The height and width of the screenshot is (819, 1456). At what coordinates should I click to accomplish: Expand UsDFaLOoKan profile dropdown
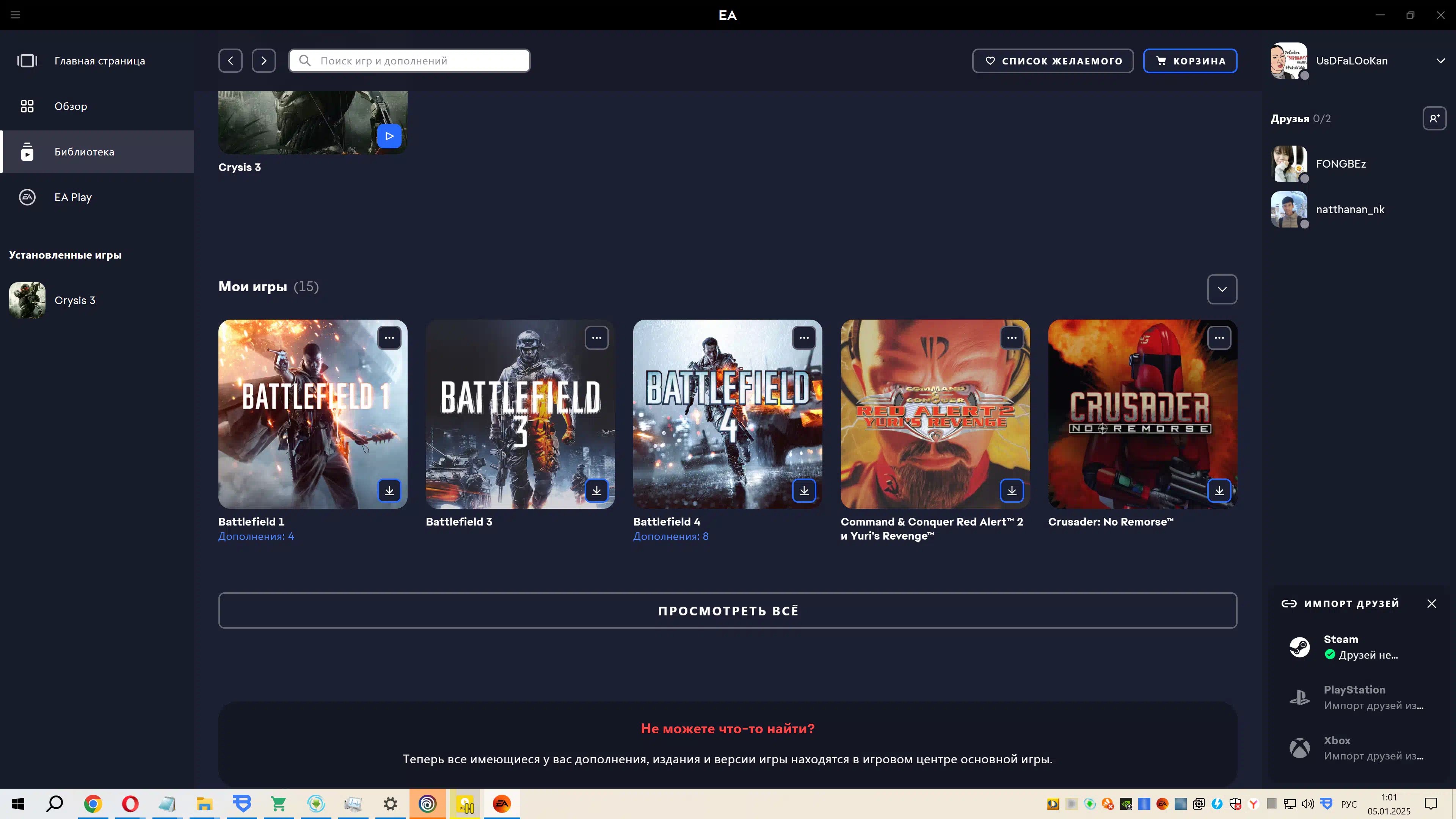pos(1440,61)
